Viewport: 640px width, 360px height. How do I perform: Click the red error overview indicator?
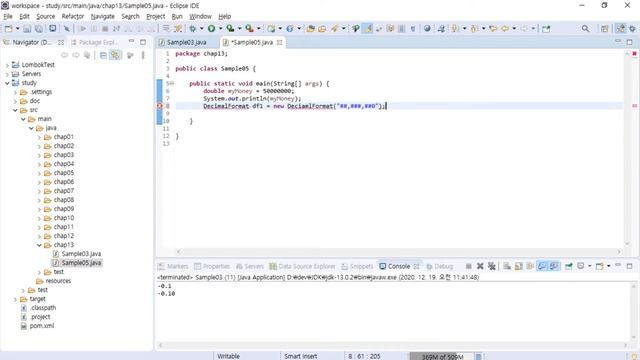(635, 53)
